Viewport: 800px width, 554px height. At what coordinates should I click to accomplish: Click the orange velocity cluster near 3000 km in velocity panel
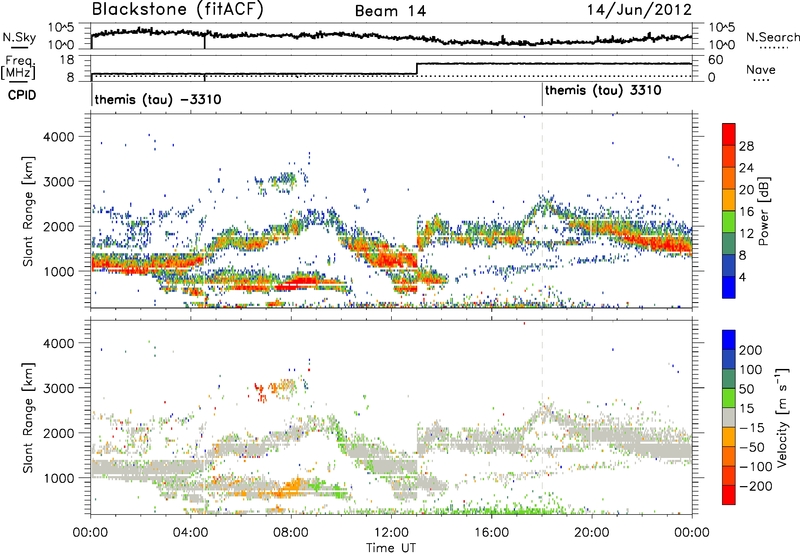point(283,386)
